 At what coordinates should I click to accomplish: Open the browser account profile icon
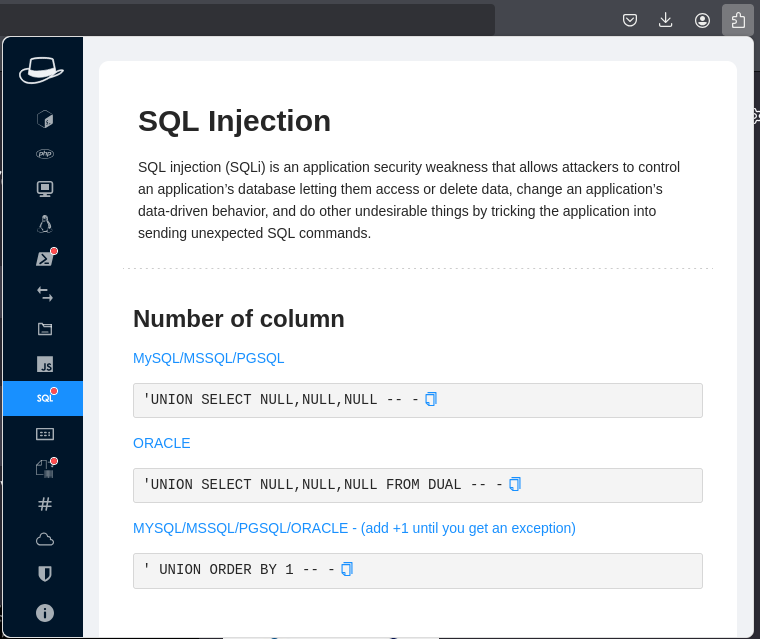tap(702, 20)
